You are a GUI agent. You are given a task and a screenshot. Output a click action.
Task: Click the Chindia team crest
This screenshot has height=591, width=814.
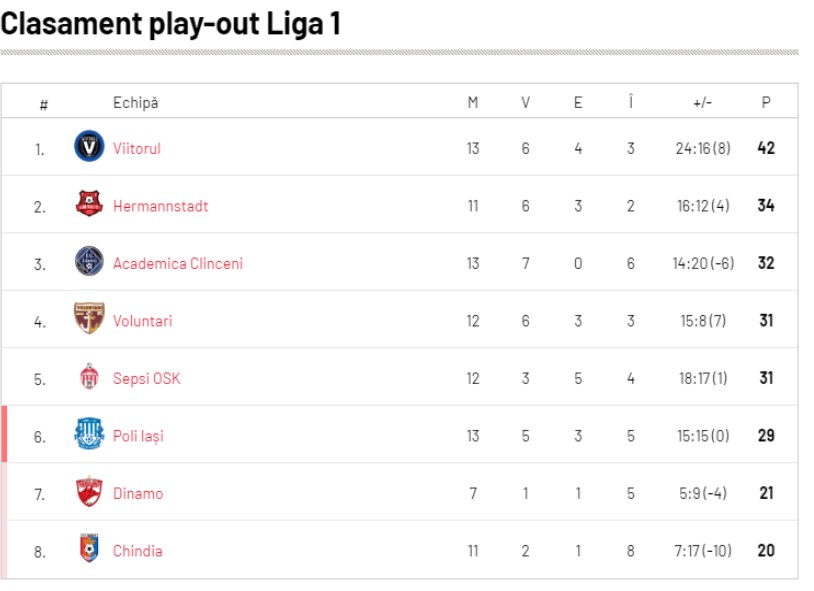click(x=89, y=549)
